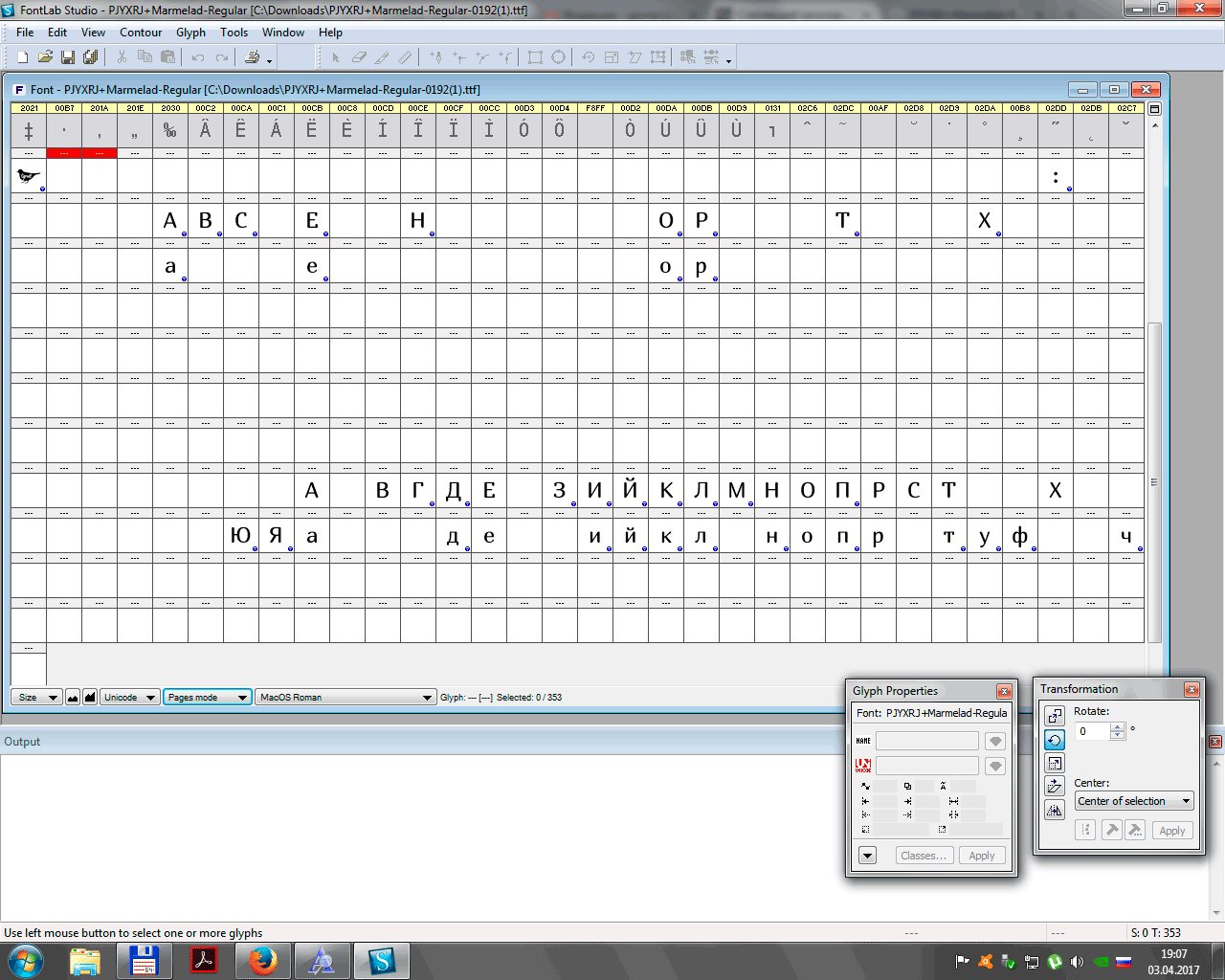The width and height of the screenshot is (1225, 980).
Task: Choose the Rotate icon in the Transformation panel
Action: (x=1054, y=740)
